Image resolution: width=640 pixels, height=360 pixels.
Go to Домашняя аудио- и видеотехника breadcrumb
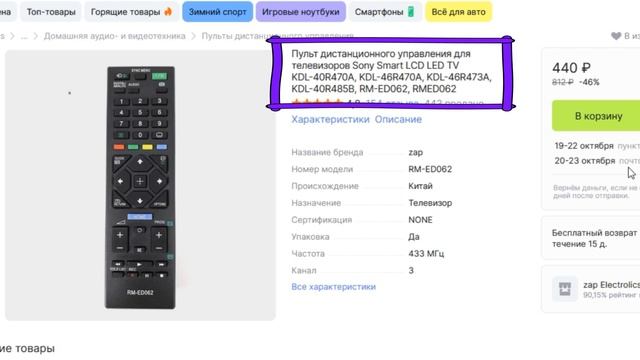(x=115, y=36)
